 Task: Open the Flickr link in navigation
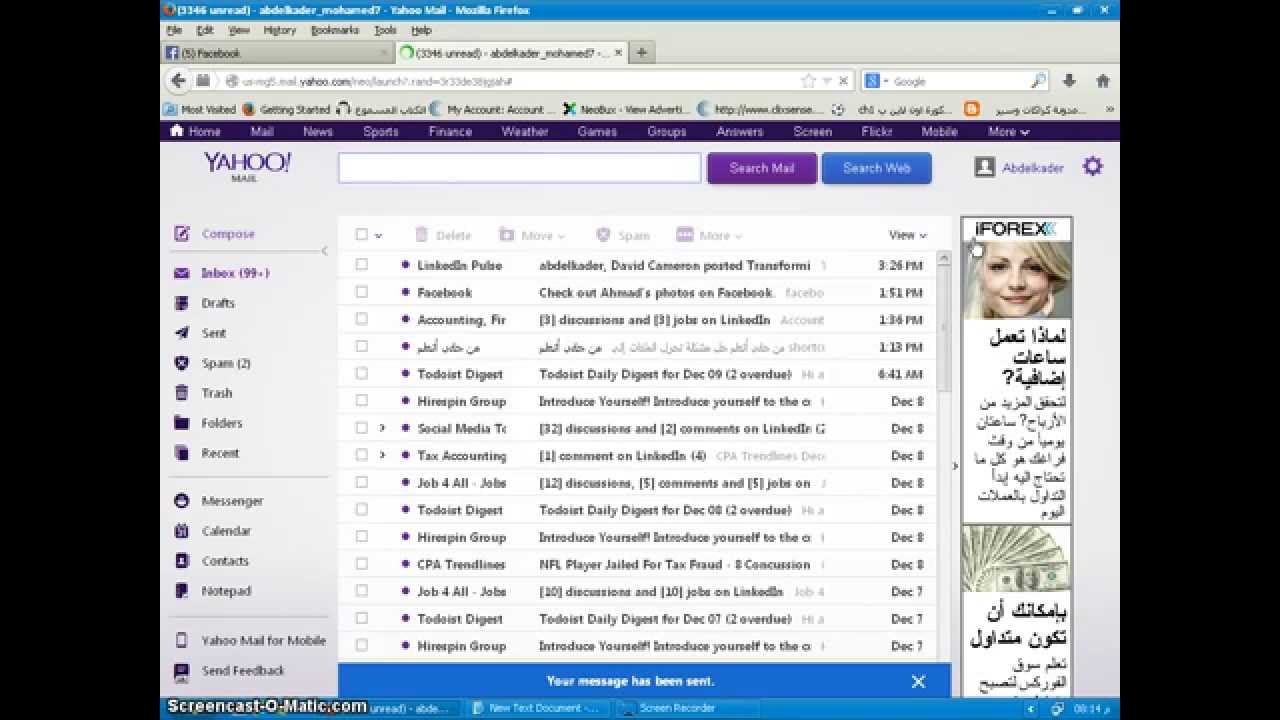point(876,131)
